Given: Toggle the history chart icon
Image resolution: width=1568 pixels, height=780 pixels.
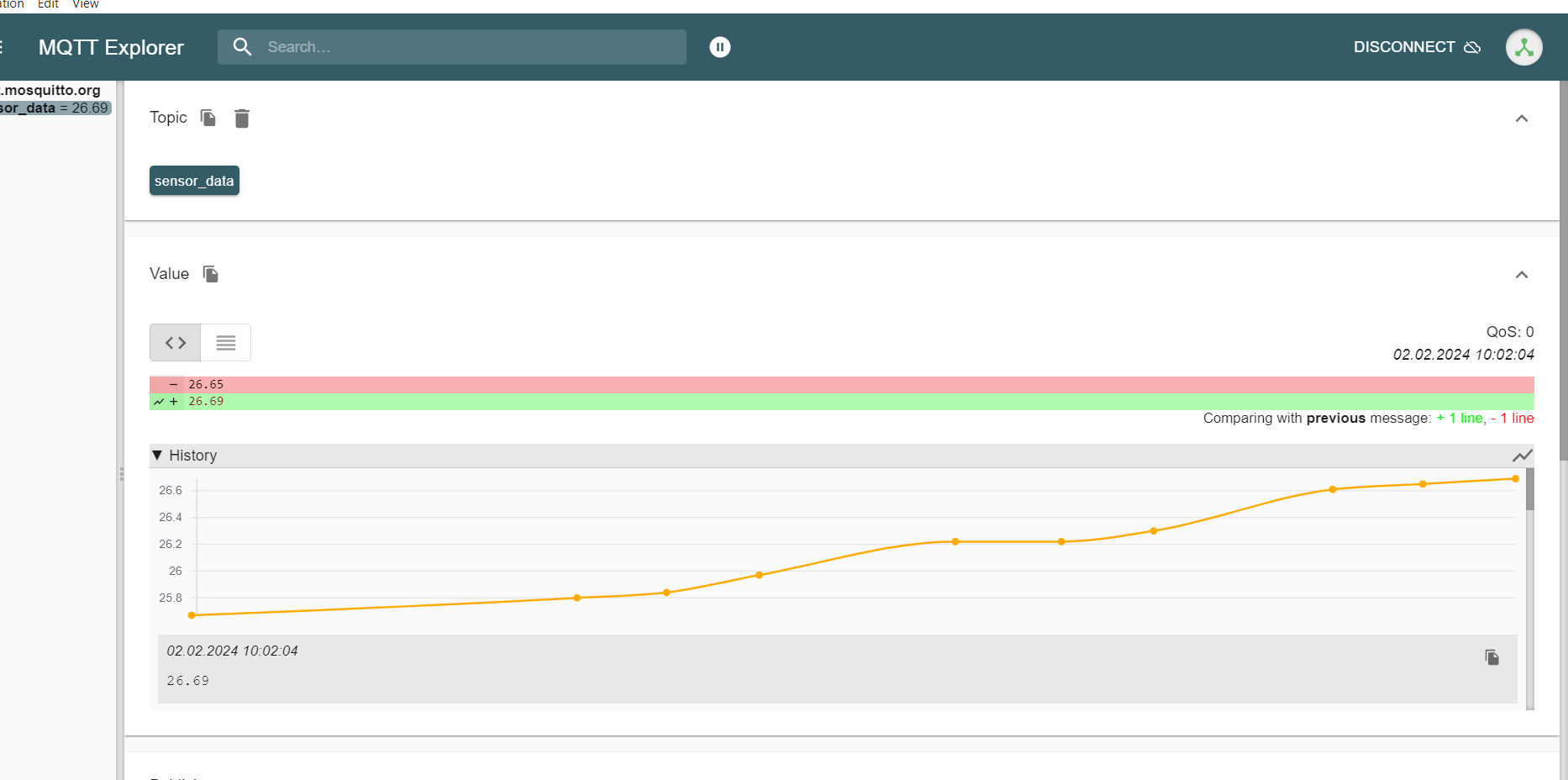Looking at the screenshot, I should (x=1523, y=456).
